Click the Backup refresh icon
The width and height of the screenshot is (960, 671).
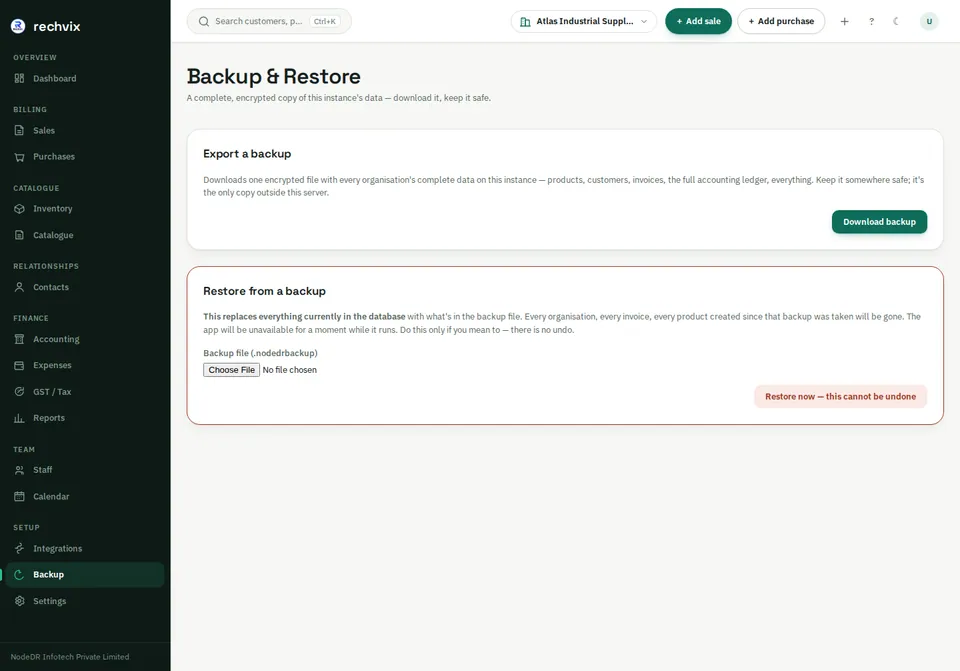(20, 575)
